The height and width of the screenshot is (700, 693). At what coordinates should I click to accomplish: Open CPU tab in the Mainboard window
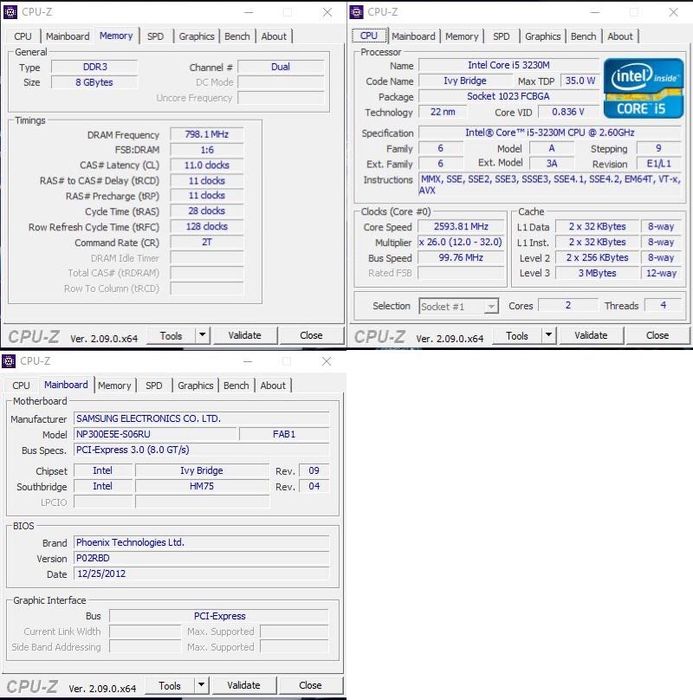click(x=21, y=385)
